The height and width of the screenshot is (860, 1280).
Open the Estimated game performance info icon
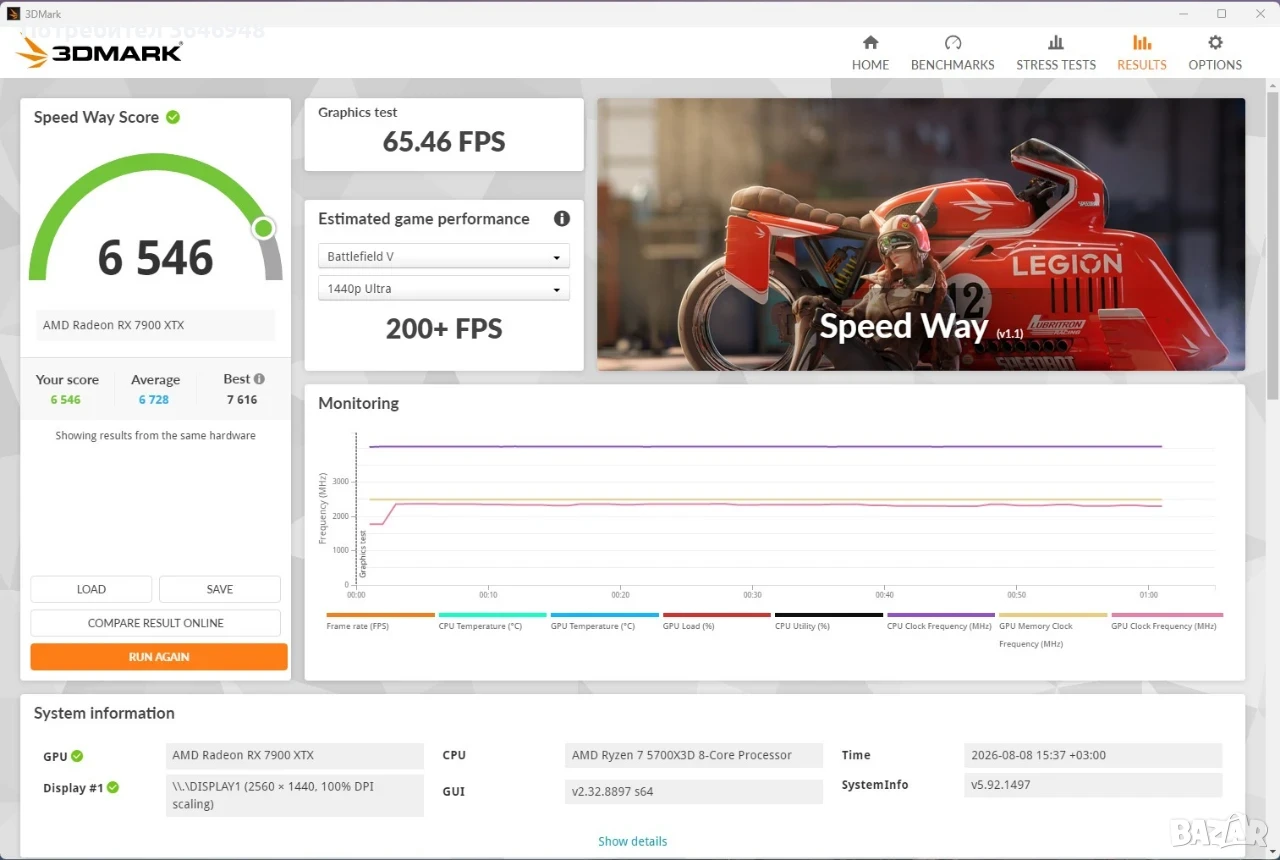point(562,218)
